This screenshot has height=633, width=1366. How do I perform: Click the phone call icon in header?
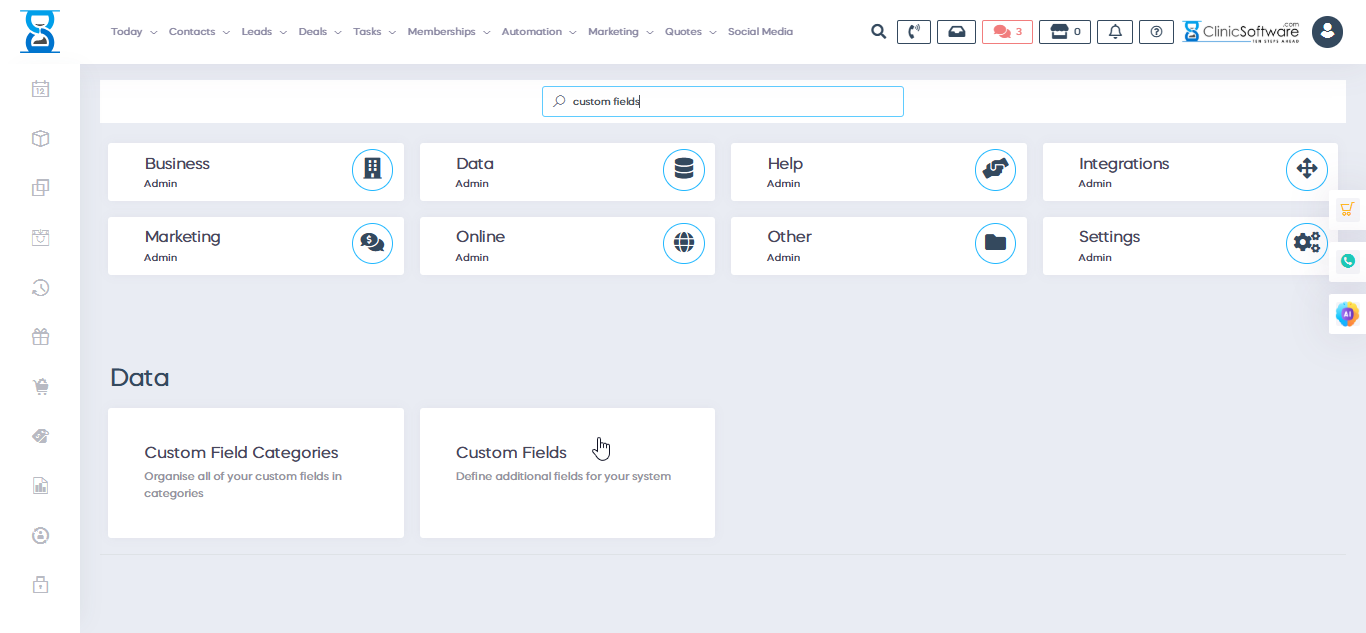pyautogui.click(x=913, y=32)
